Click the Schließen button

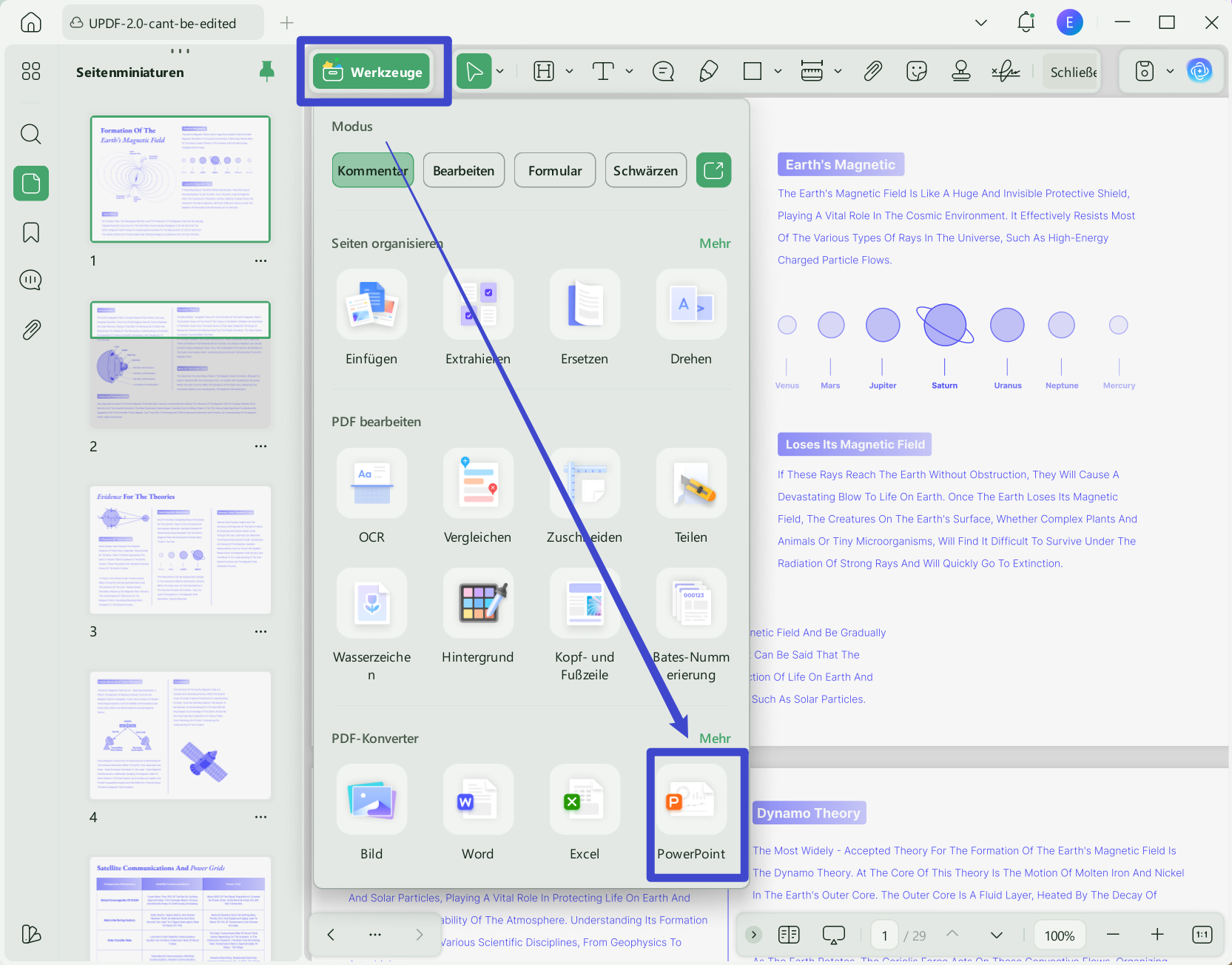(1071, 72)
